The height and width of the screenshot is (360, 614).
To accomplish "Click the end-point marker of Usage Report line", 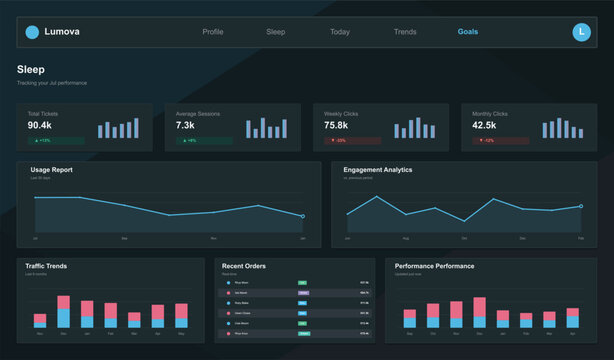I will [x=303, y=216].
